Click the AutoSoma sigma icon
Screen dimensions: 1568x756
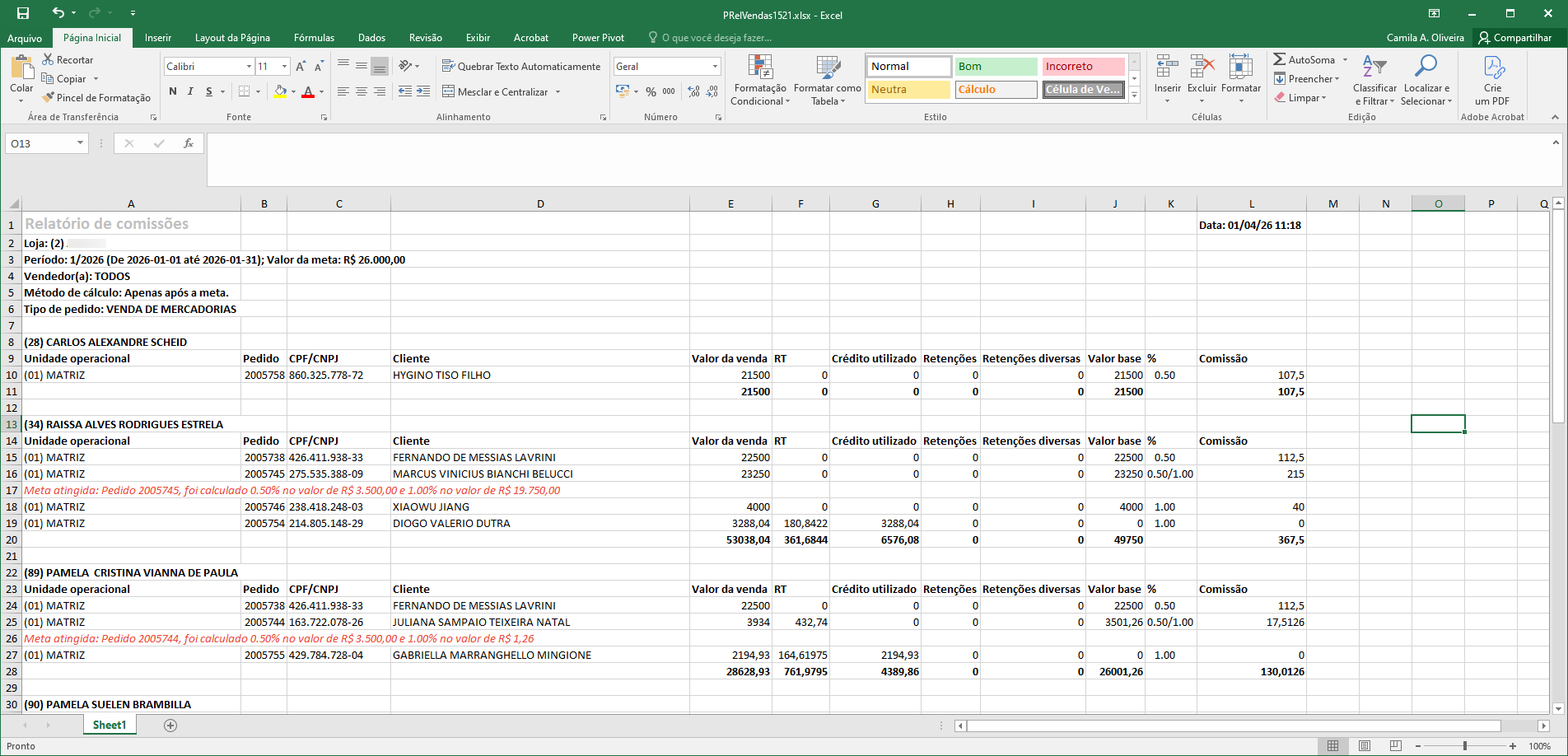coord(1280,59)
